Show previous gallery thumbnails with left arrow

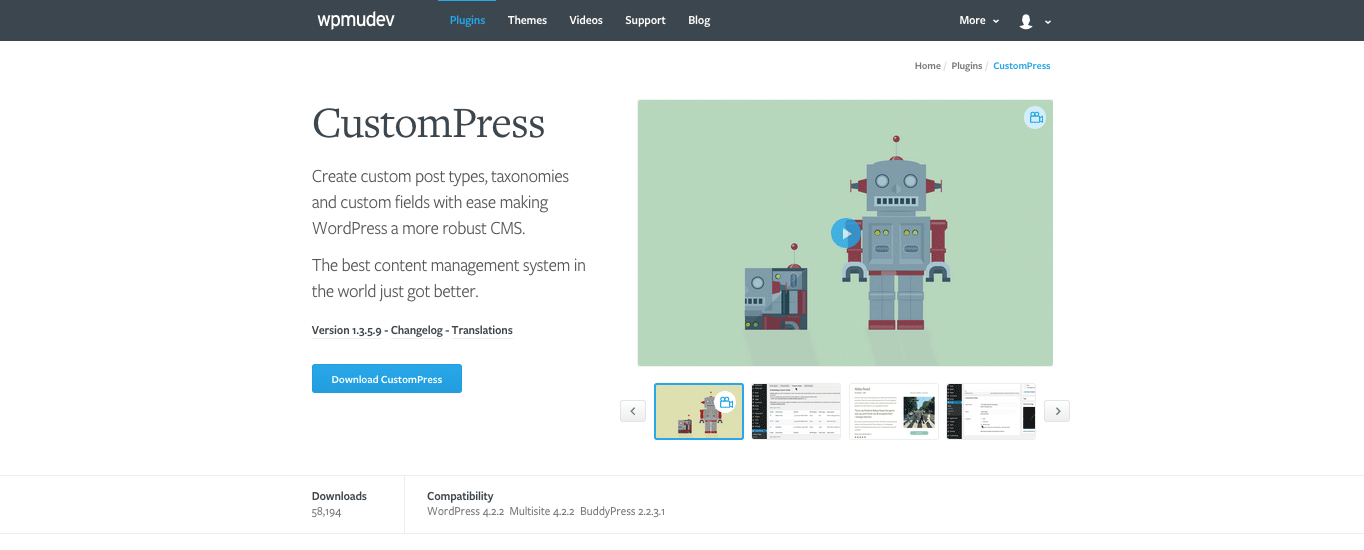632,411
